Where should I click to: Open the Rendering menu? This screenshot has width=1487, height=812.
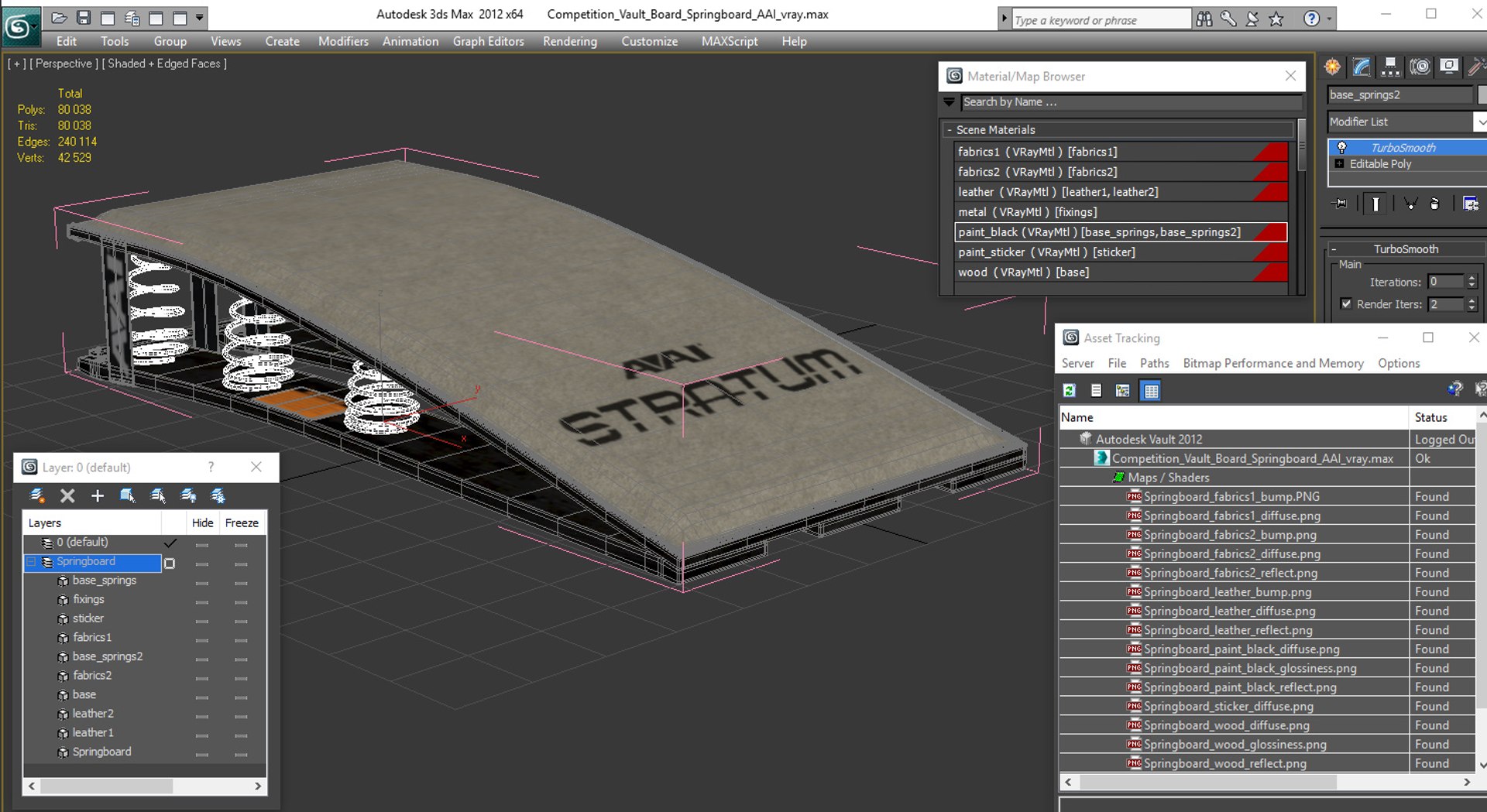click(570, 41)
